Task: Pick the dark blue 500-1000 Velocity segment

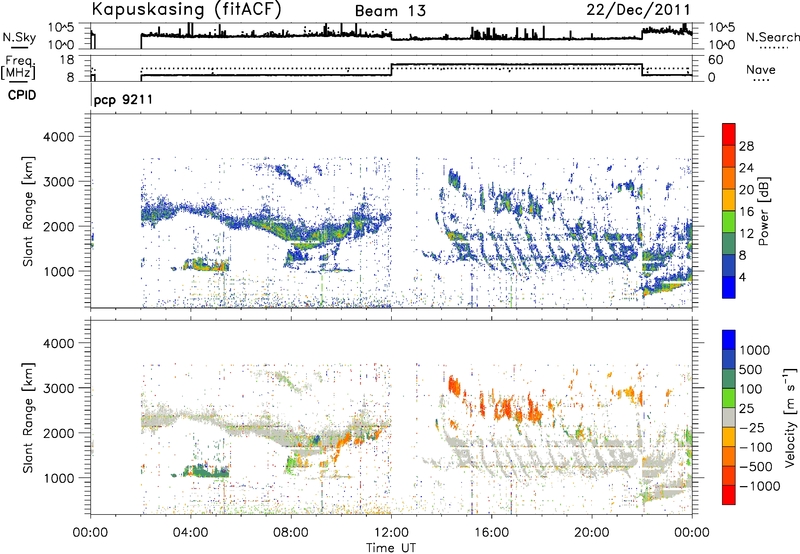Action: 729,359
